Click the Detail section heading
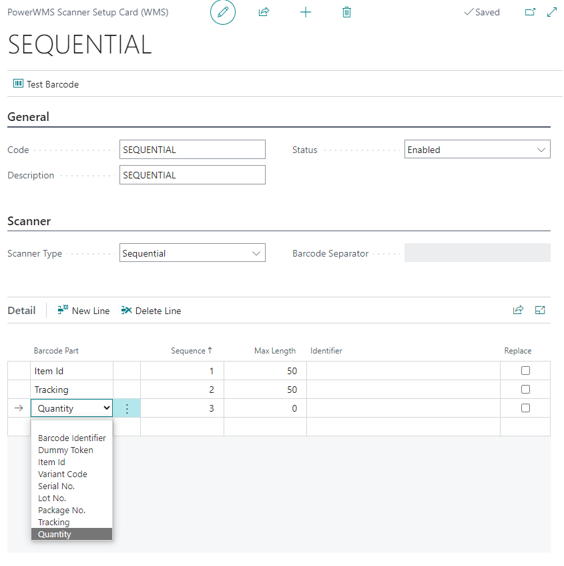 (22, 310)
